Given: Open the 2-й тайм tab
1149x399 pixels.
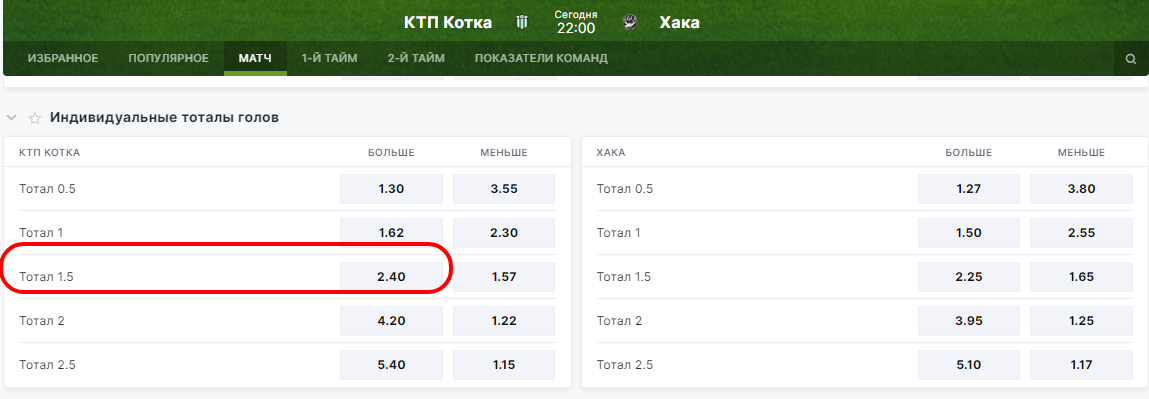Looking at the screenshot, I should pos(416,59).
